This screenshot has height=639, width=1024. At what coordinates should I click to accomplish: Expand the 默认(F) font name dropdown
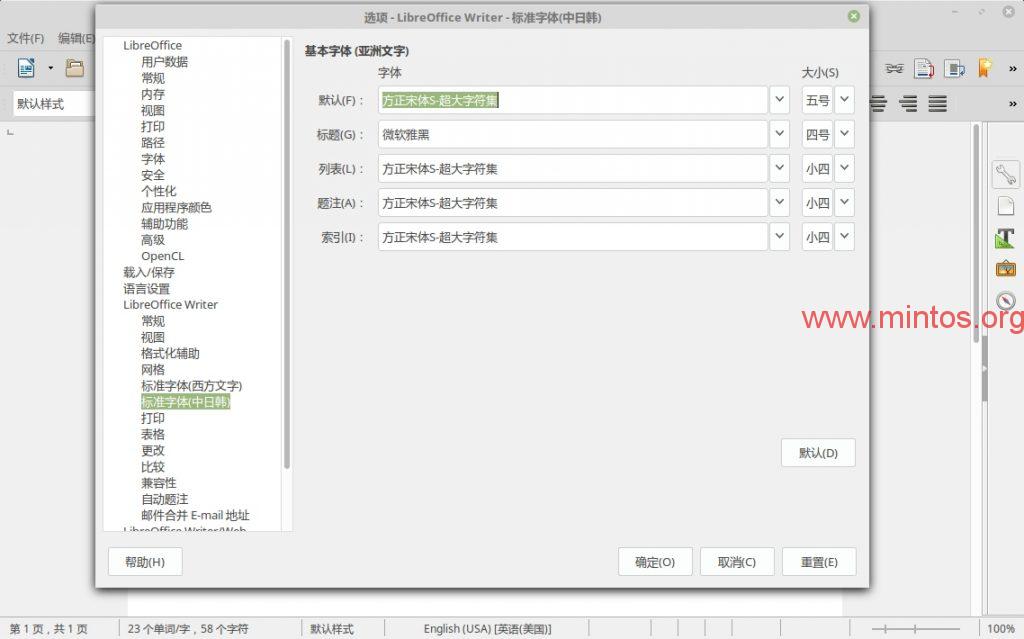click(x=780, y=100)
